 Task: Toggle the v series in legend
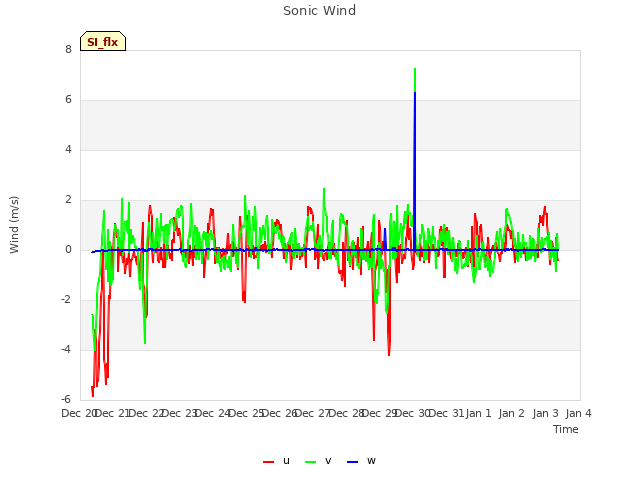[x=318, y=461]
